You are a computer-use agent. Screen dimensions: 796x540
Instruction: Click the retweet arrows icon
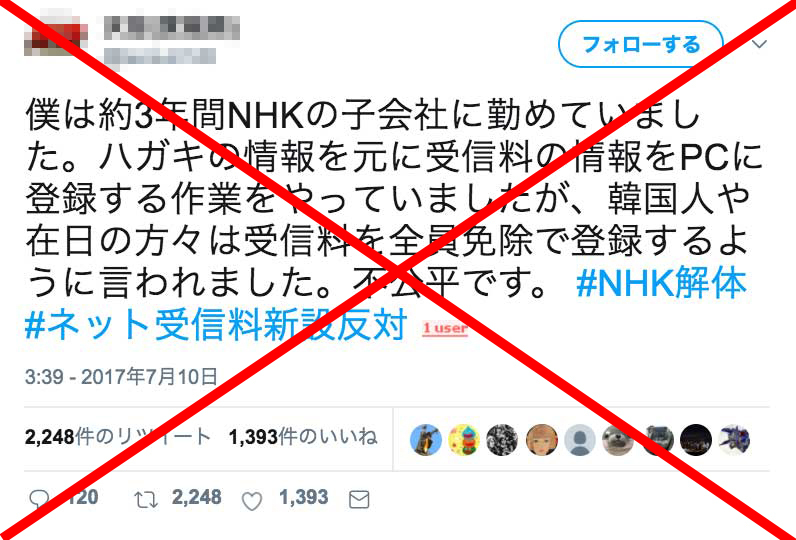click(146, 500)
